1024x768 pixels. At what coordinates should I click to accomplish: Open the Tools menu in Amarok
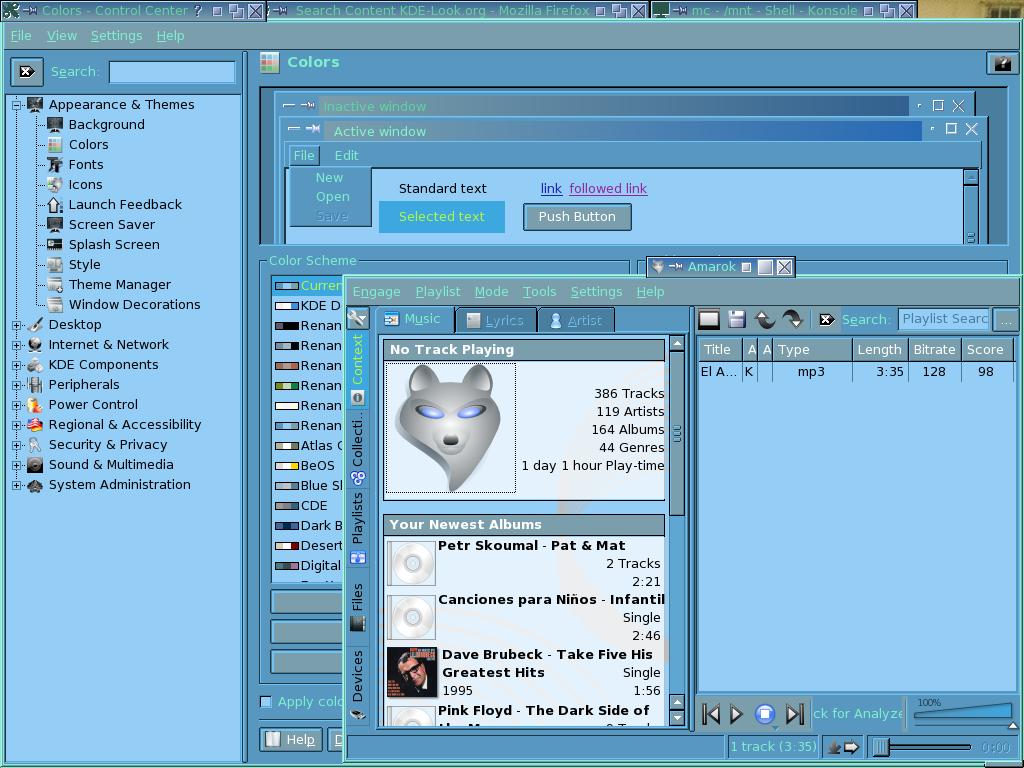click(539, 292)
